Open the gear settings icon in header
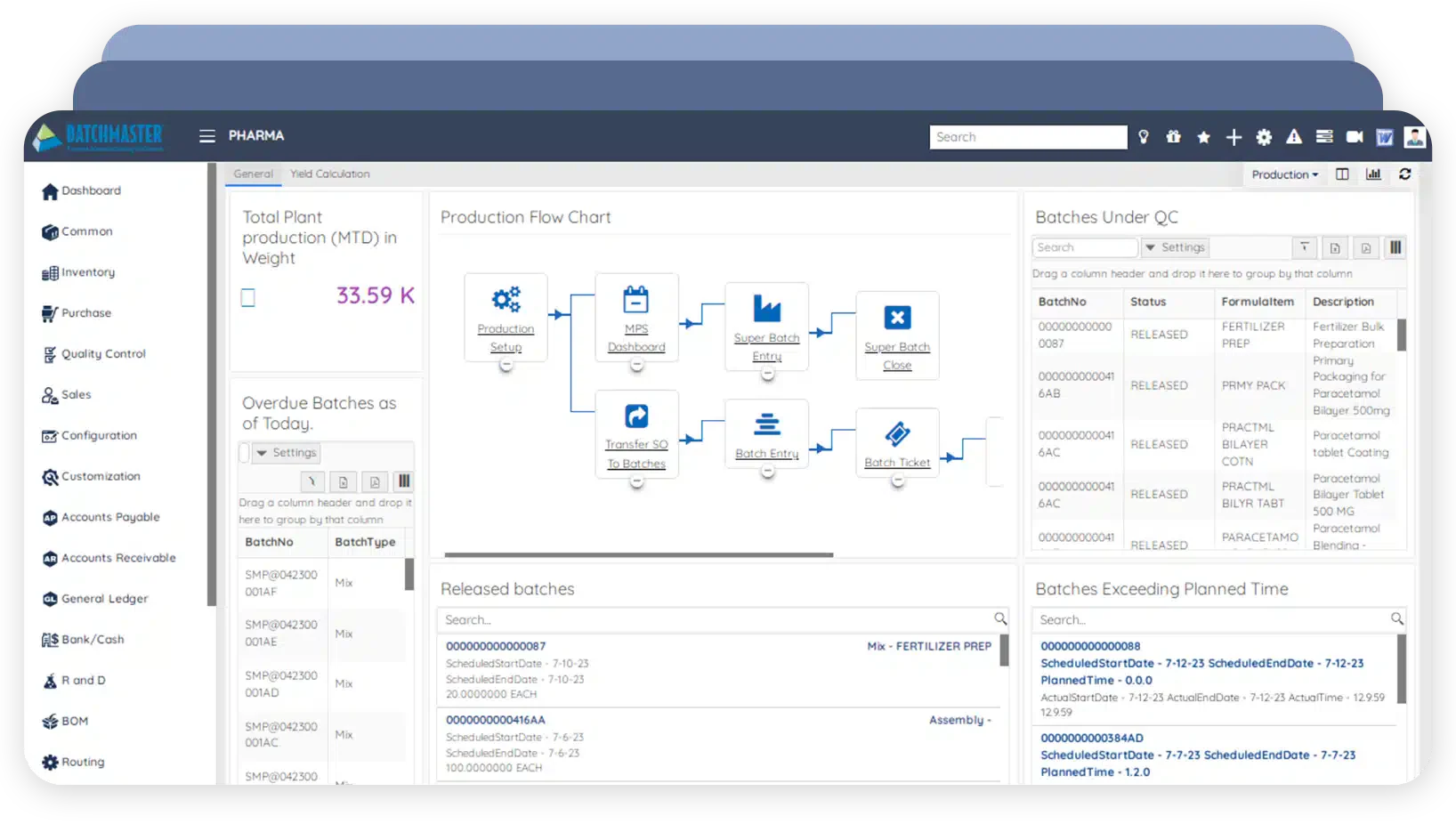The height and width of the screenshot is (824, 1456). pos(1264,137)
